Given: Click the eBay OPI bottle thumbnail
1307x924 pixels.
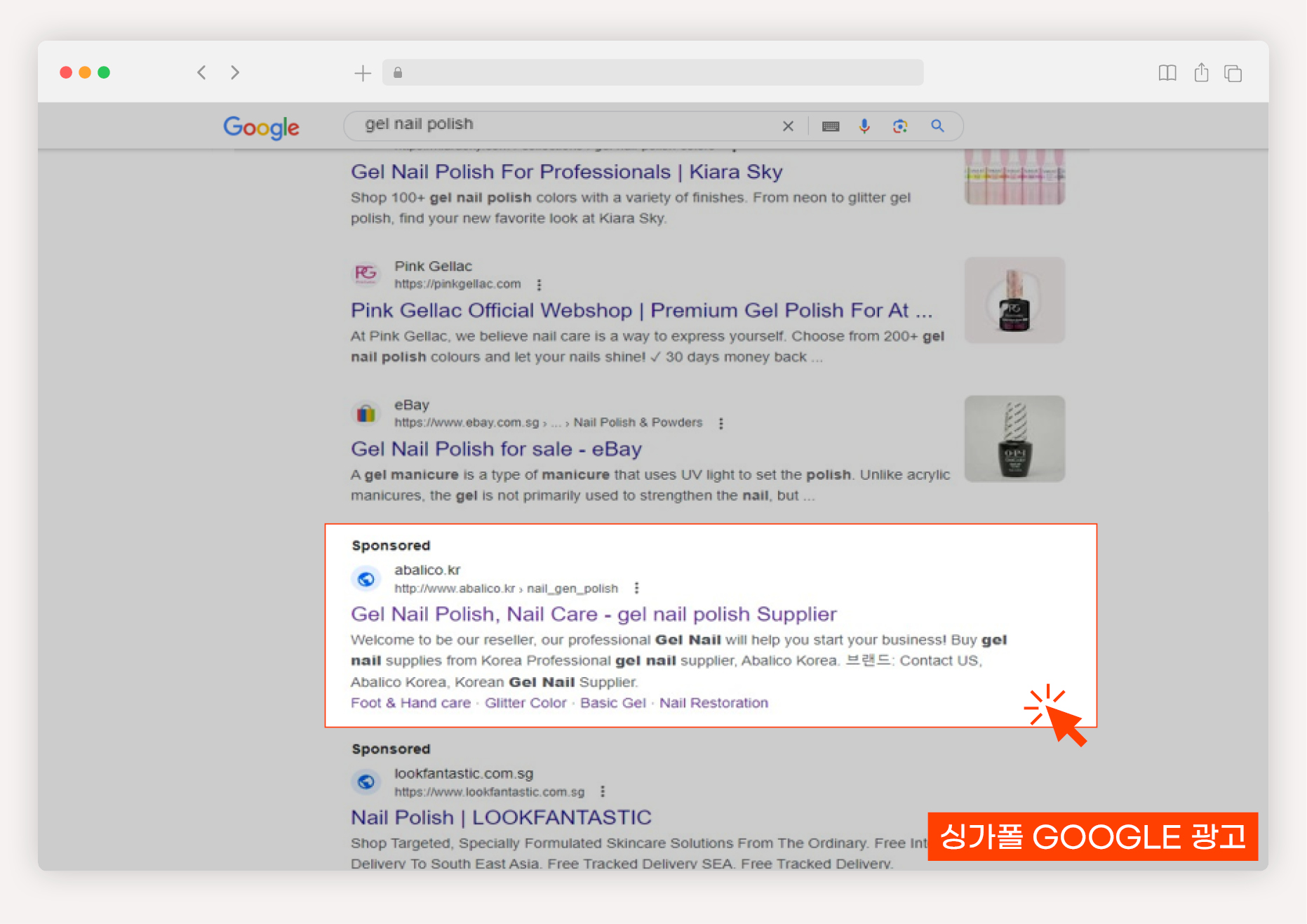Looking at the screenshot, I should pos(1014,438).
